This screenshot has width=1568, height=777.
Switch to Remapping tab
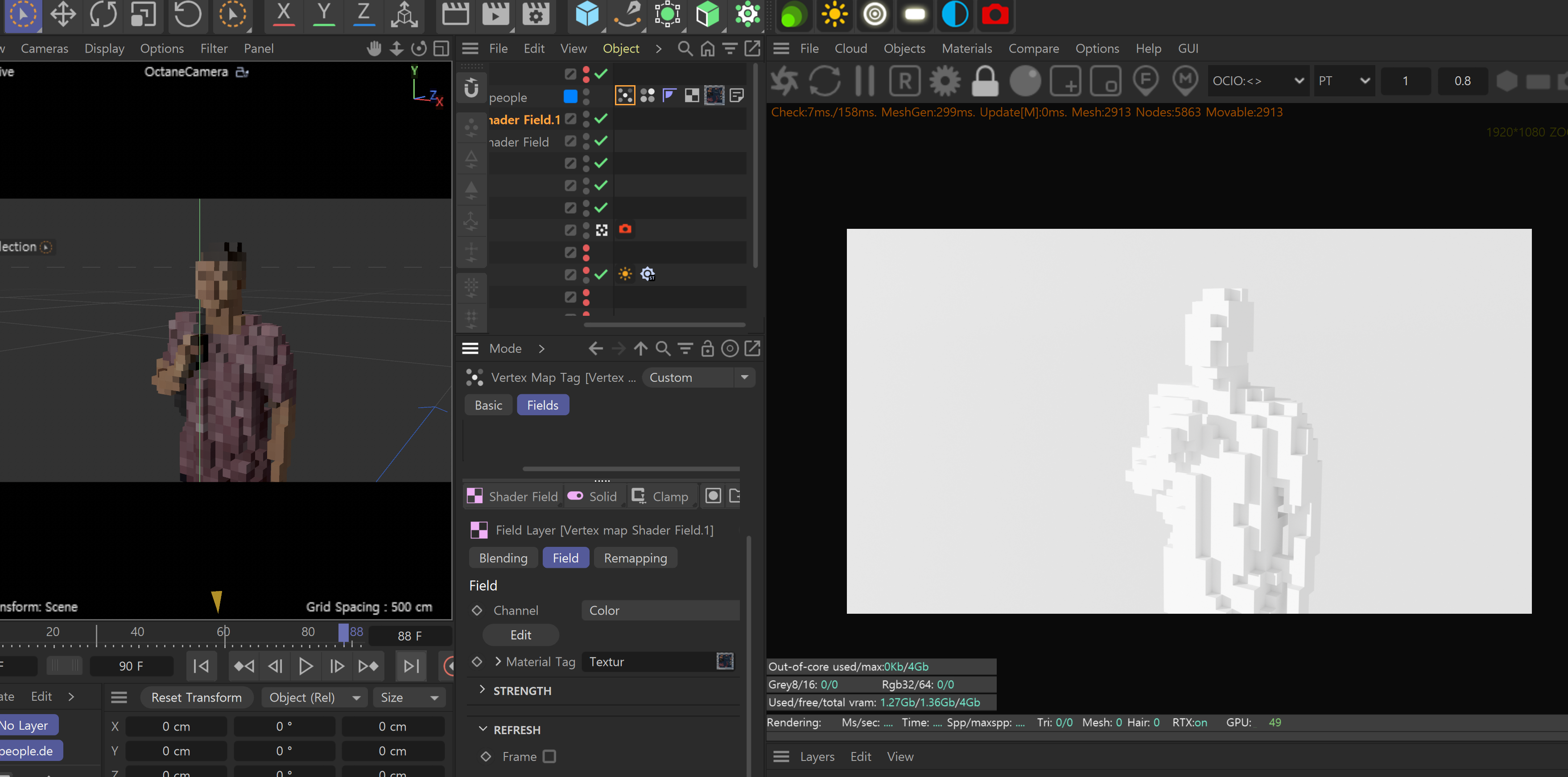[635, 558]
